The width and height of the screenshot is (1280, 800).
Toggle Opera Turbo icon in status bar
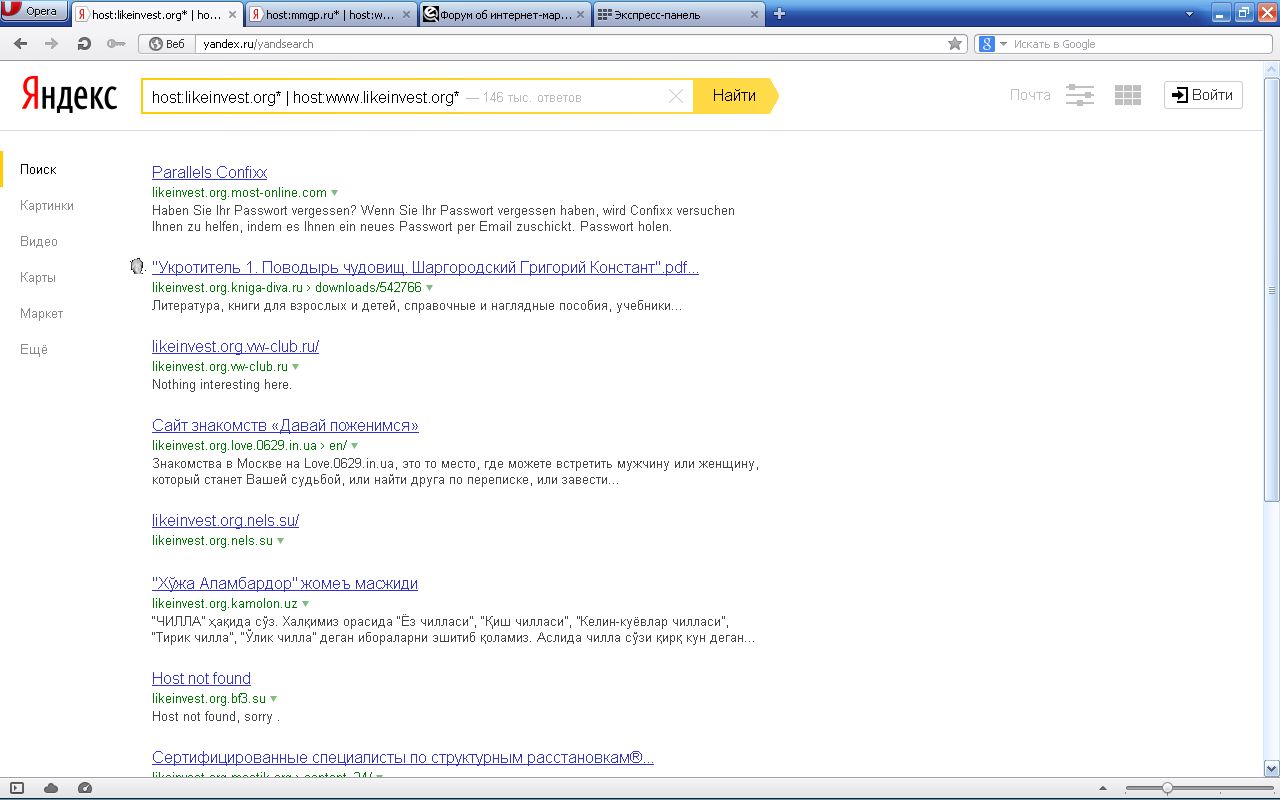pos(85,788)
